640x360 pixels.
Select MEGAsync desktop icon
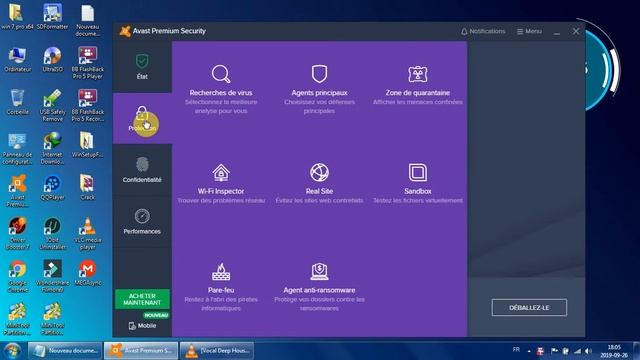point(87,273)
